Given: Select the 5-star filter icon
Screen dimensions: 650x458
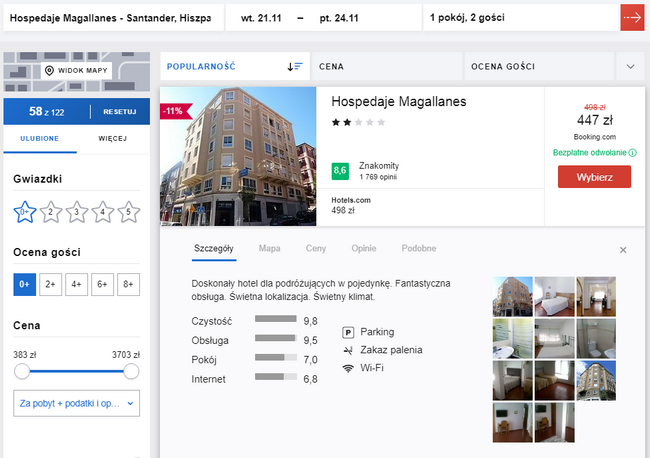Looking at the screenshot, I should [x=129, y=211].
